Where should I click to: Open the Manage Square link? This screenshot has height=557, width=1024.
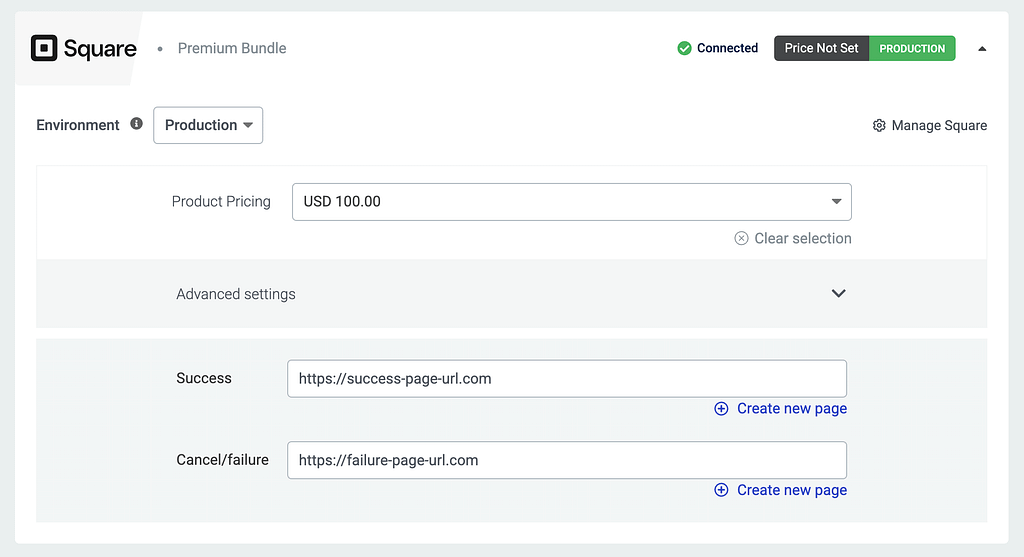pyautogui.click(x=939, y=126)
